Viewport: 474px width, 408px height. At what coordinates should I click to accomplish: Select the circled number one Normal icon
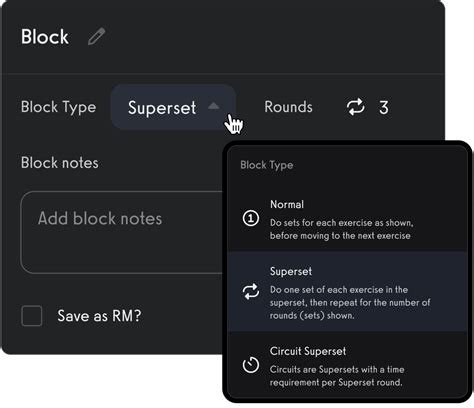[x=251, y=219]
